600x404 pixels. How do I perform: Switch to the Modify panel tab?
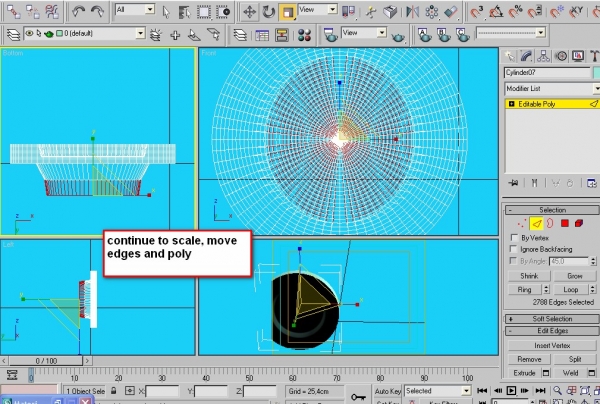(x=526, y=56)
